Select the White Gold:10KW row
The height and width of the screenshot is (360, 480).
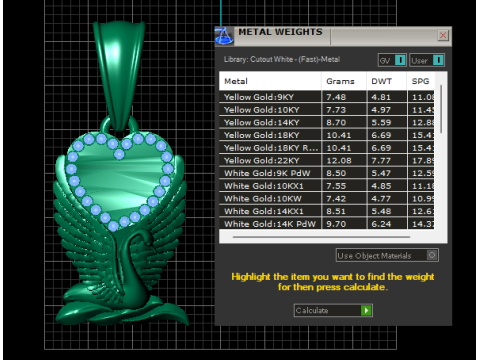[x=327, y=198]
